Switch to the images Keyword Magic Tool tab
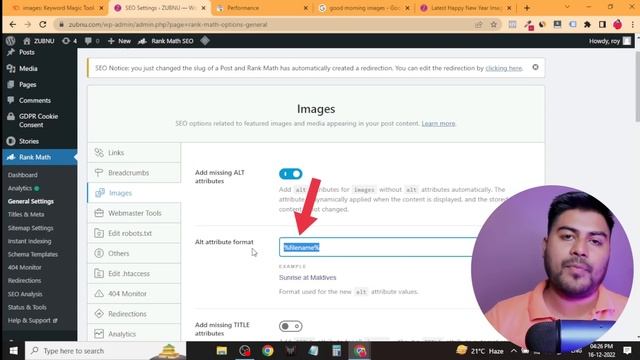640x360 pixels. (x=56, y=8)
